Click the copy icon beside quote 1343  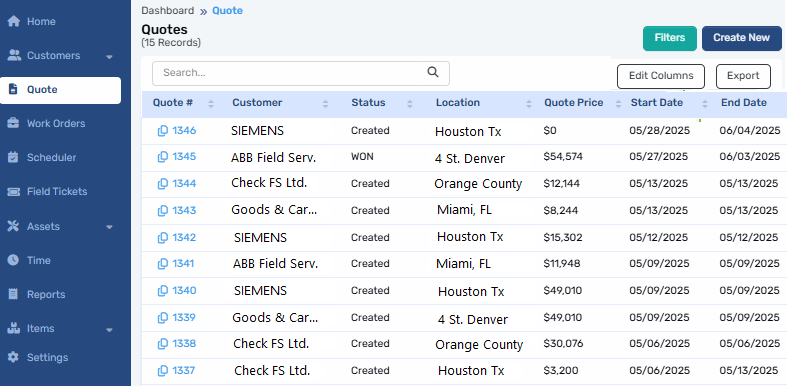[163, 211]
